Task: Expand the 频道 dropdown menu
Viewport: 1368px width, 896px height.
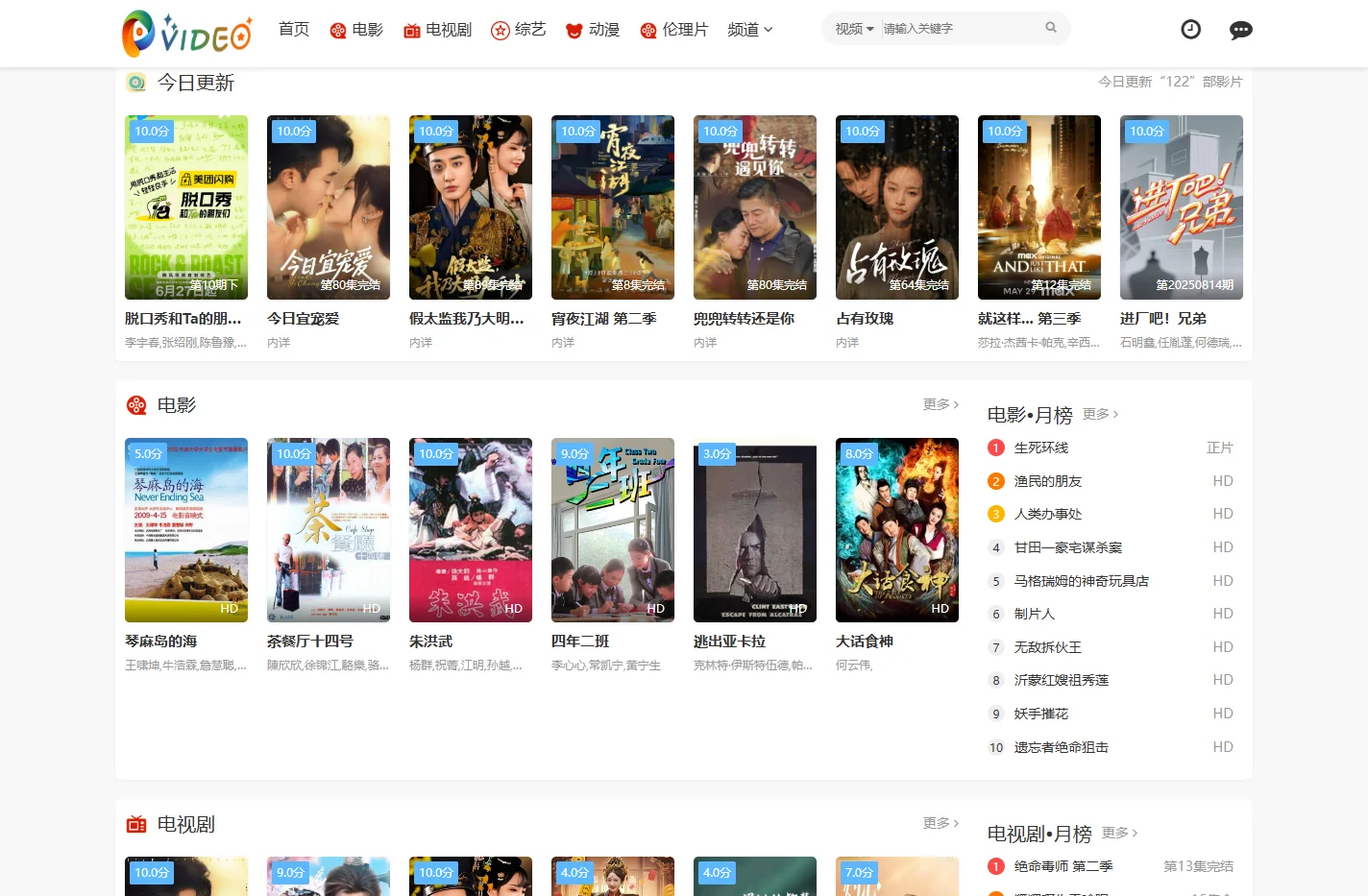Action: tap(750, 30)
